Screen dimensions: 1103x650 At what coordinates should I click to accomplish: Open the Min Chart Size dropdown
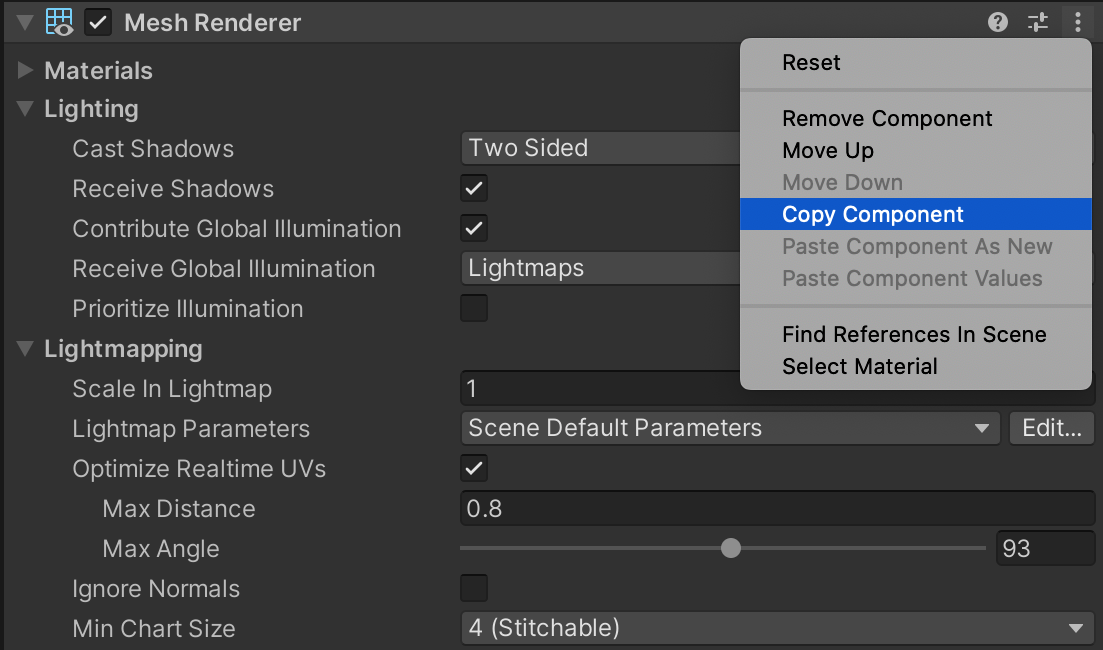pyautogui.click(x=776, y=628)
